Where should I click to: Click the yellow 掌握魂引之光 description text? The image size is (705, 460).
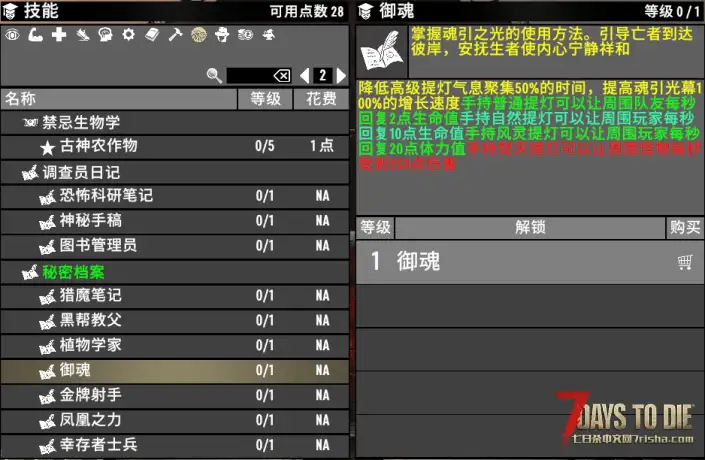click(x=552, y=41)
